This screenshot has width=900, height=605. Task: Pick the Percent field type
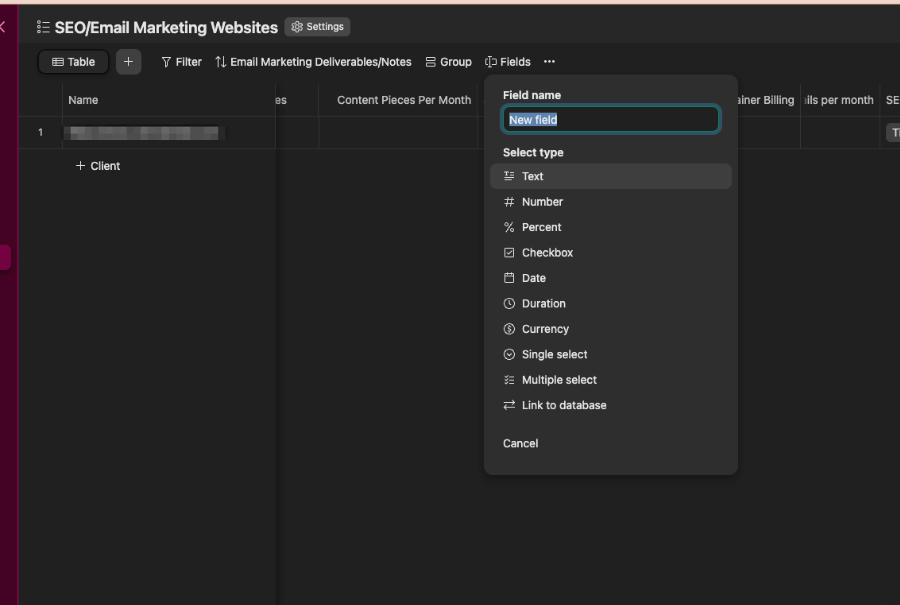point(541,227)
